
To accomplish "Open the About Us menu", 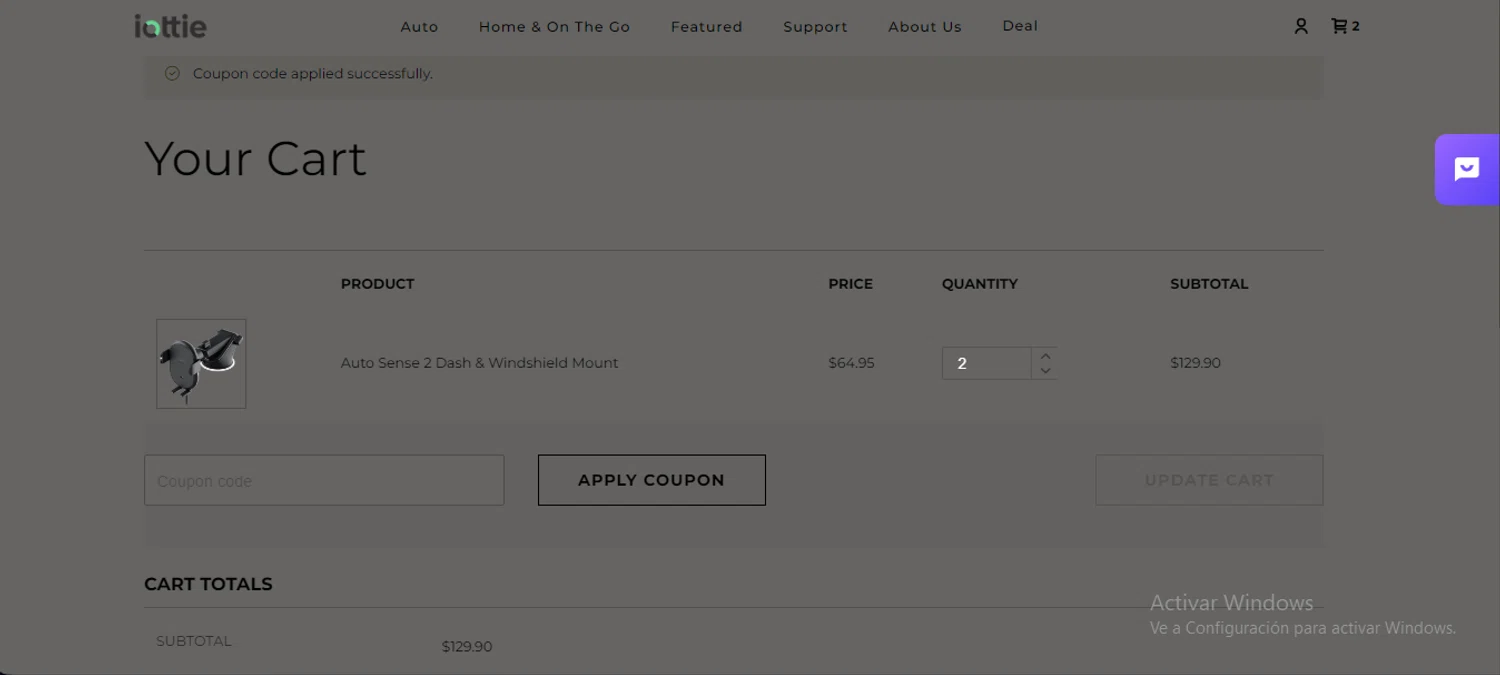I will [924, 27].
